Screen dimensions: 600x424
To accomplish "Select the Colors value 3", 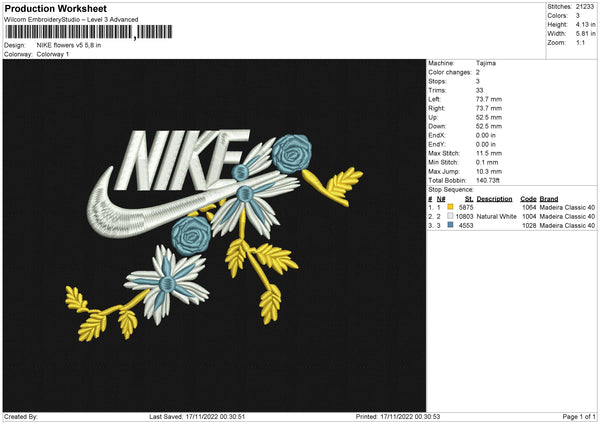I will click(578, 16).
